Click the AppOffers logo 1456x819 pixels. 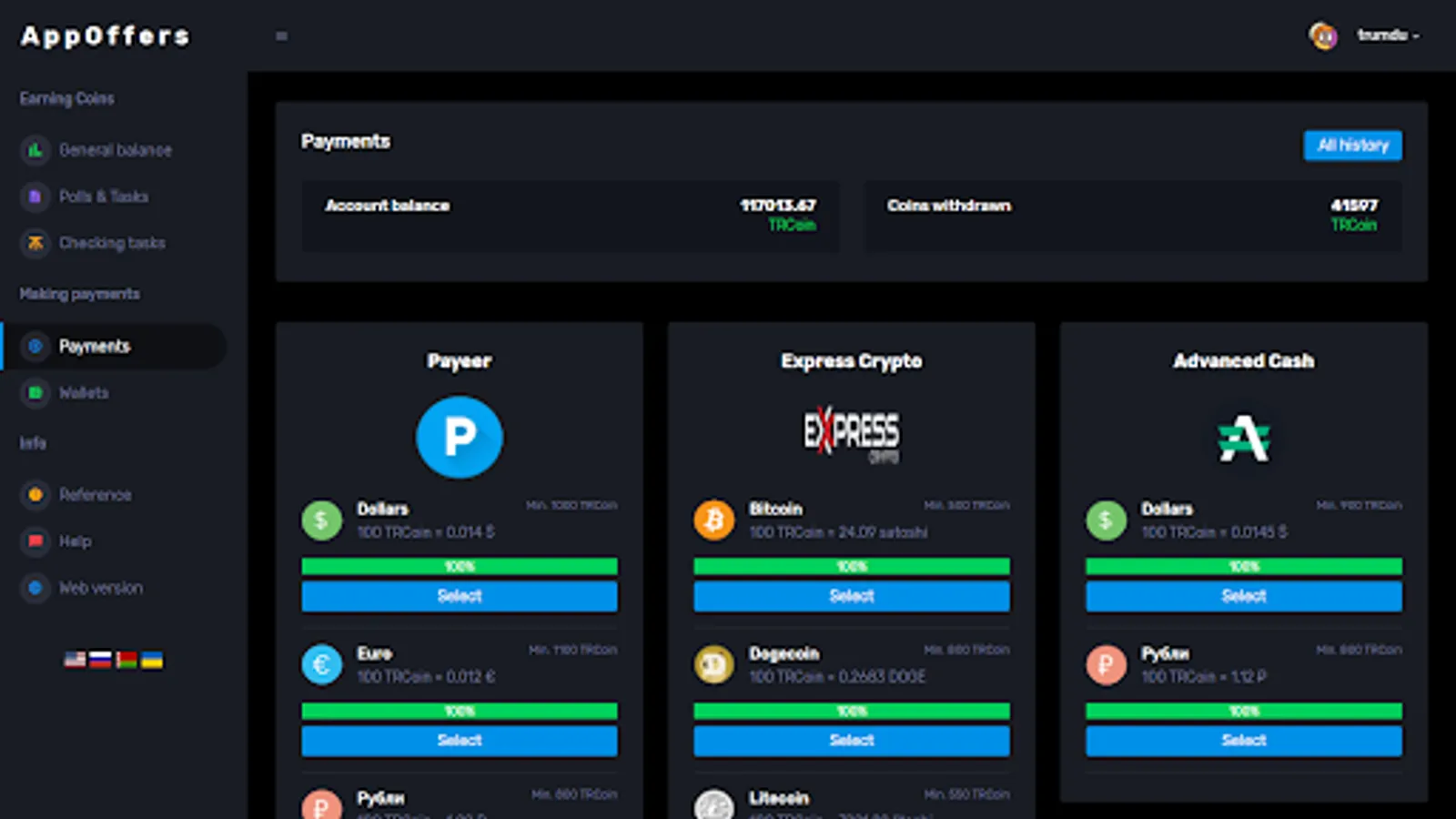106,36
